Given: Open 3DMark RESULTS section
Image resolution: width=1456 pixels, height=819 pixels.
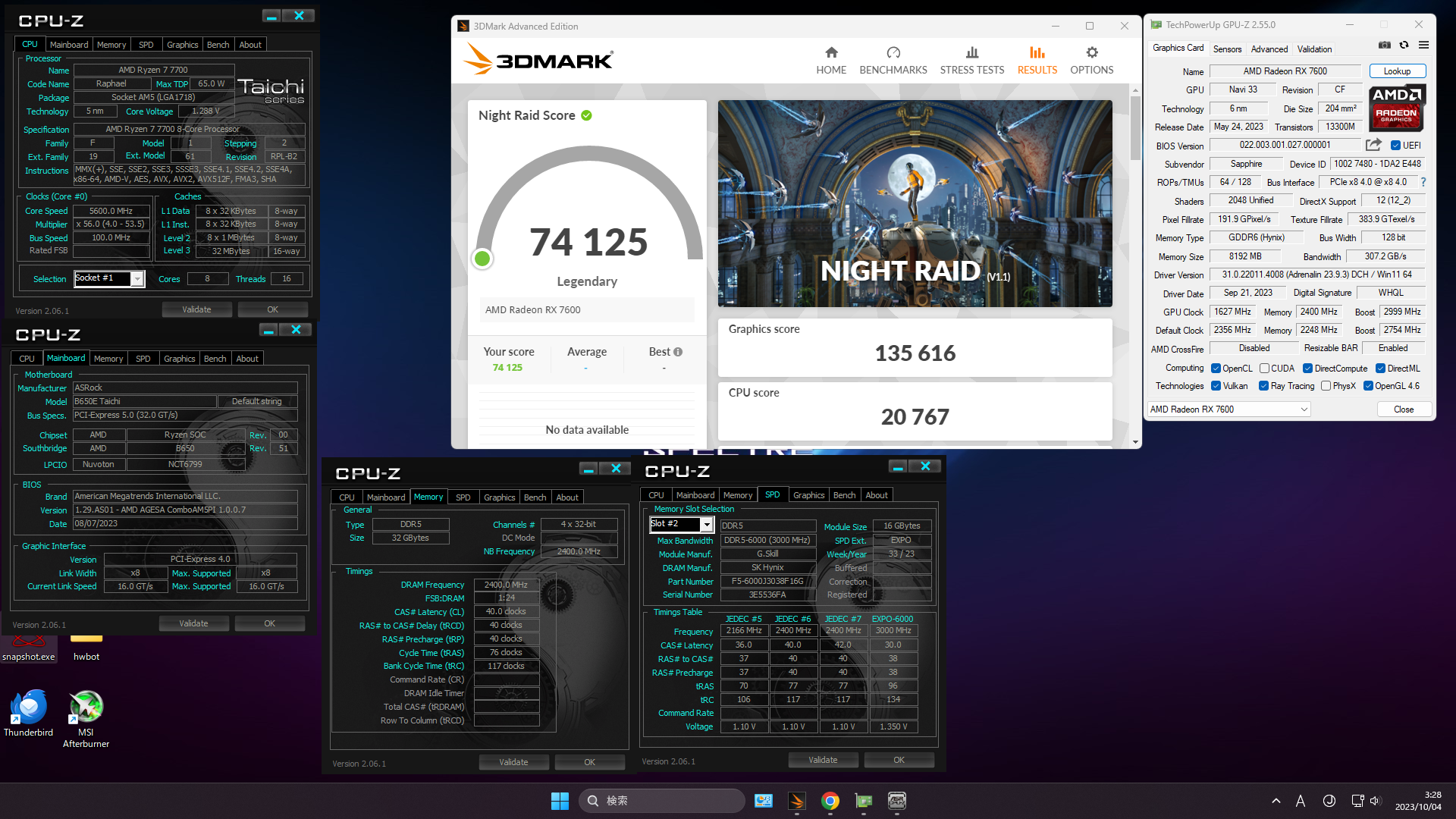Looking at the screenshot, I should click(1037, 60).
